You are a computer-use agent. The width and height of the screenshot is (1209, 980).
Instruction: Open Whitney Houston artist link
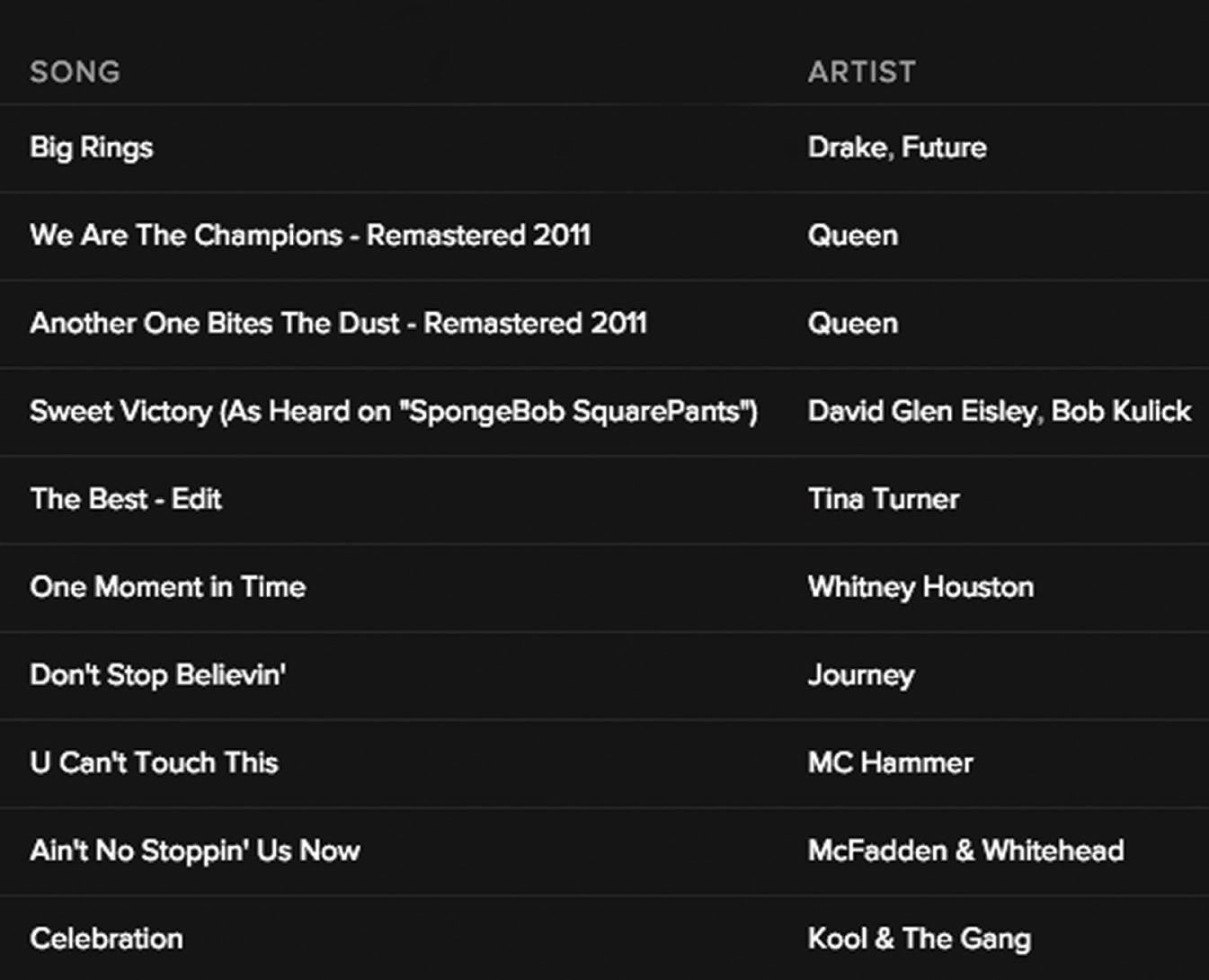point(920,587)
